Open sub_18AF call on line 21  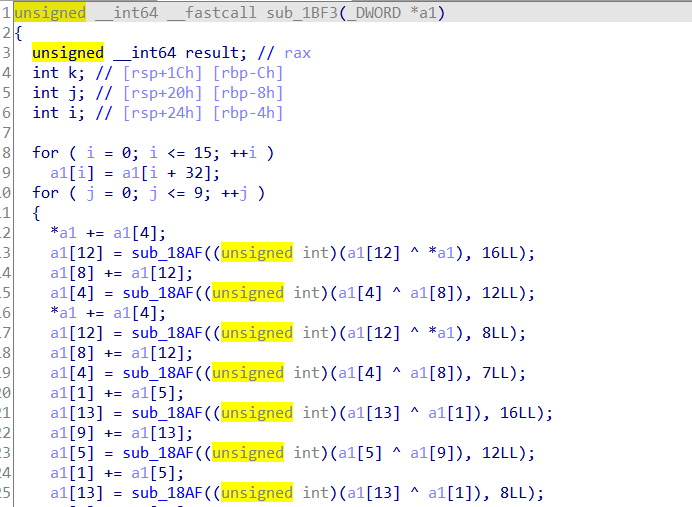point(167,413)
